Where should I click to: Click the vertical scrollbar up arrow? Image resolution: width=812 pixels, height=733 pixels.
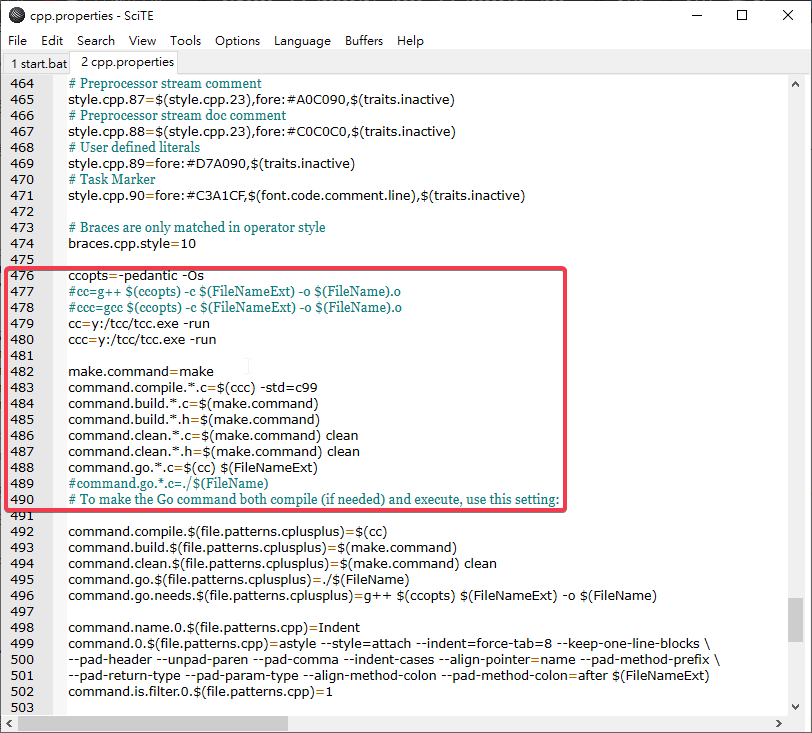[x=795, y=83]
